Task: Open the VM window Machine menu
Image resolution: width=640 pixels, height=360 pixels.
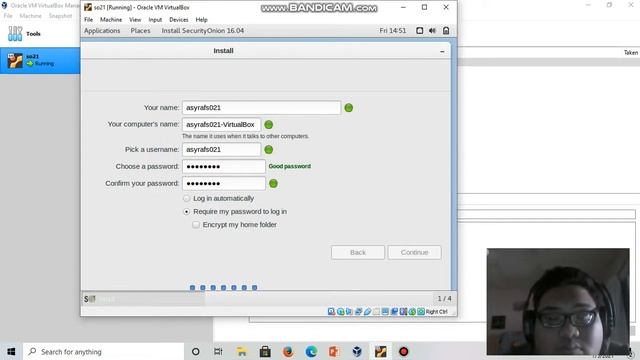Action: (111, 20)
